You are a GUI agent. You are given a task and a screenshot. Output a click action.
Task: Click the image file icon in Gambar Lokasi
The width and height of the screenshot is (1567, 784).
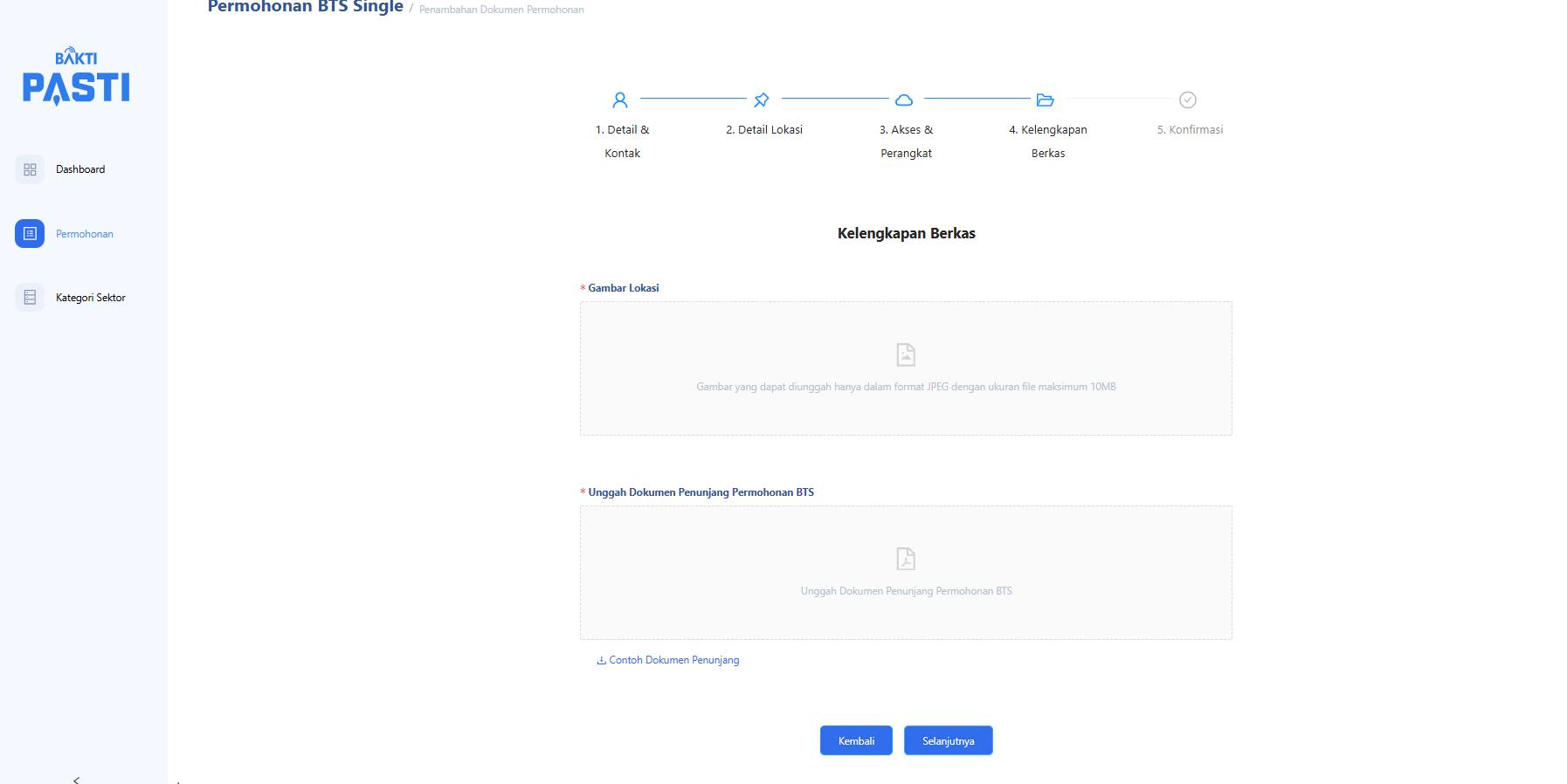pyautogui.click(x=906, y=354)
